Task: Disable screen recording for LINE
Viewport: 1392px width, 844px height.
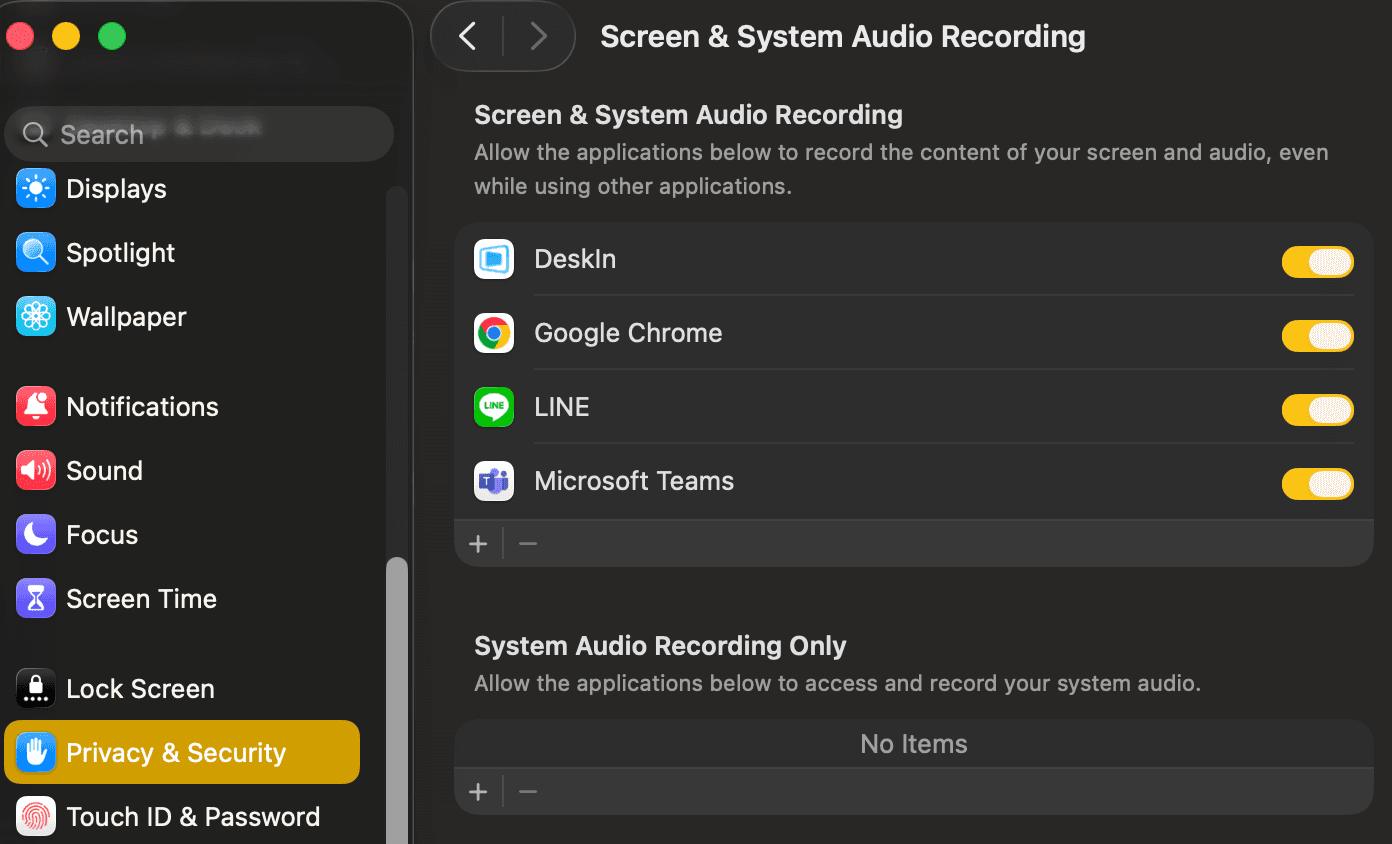Action: 1317,410
